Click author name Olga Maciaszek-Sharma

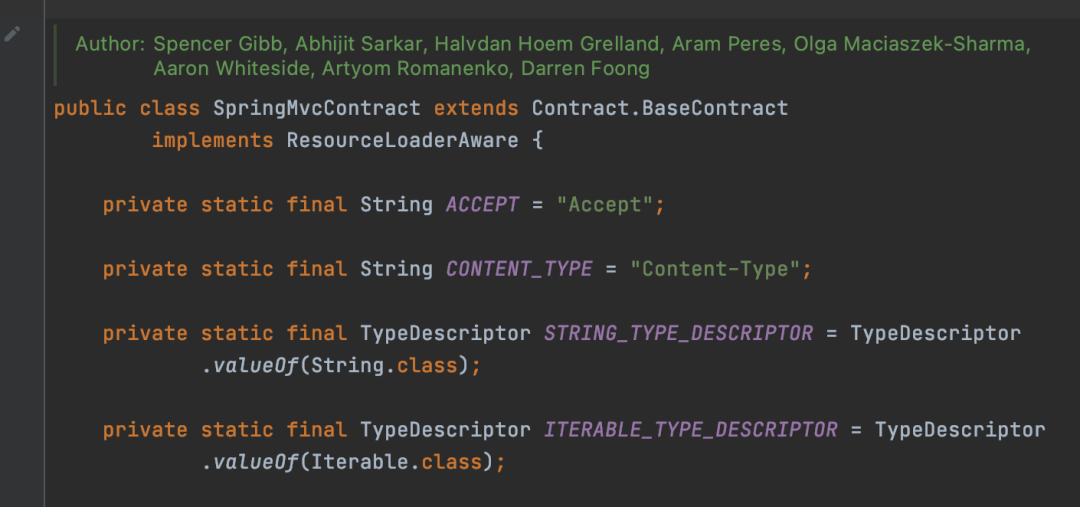click(x=911, y=44)
